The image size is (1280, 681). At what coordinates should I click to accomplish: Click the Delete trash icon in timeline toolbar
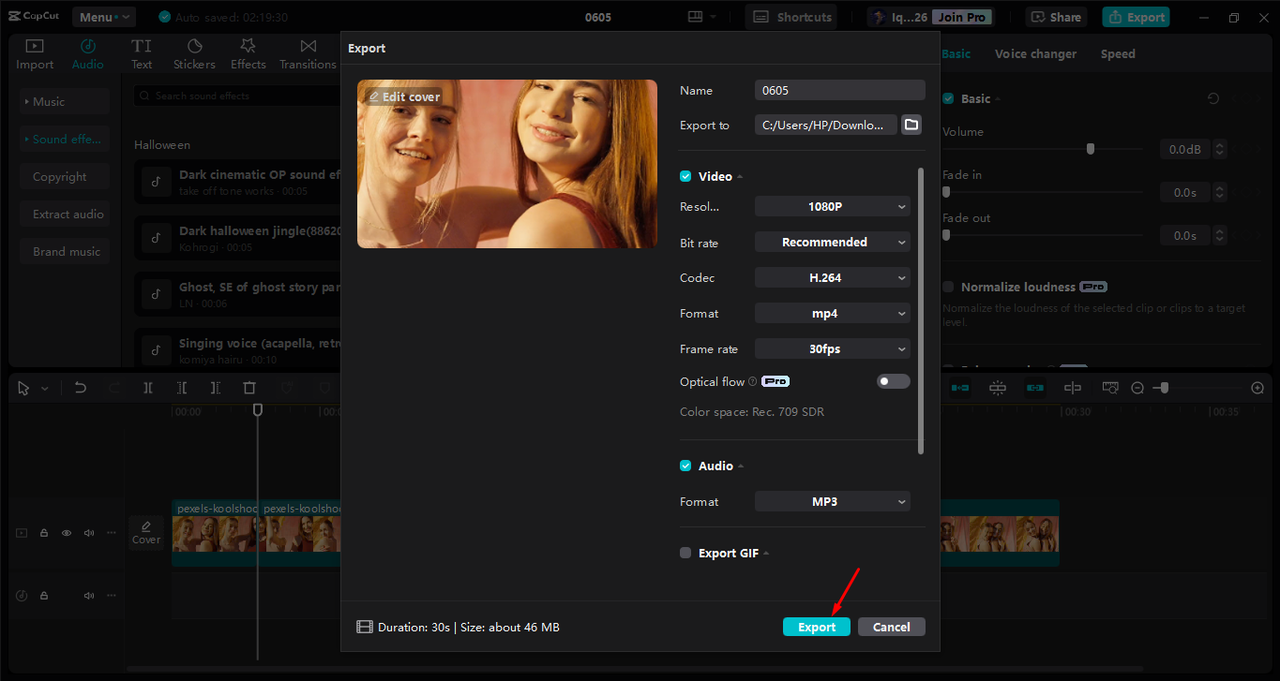click(250, 388)
